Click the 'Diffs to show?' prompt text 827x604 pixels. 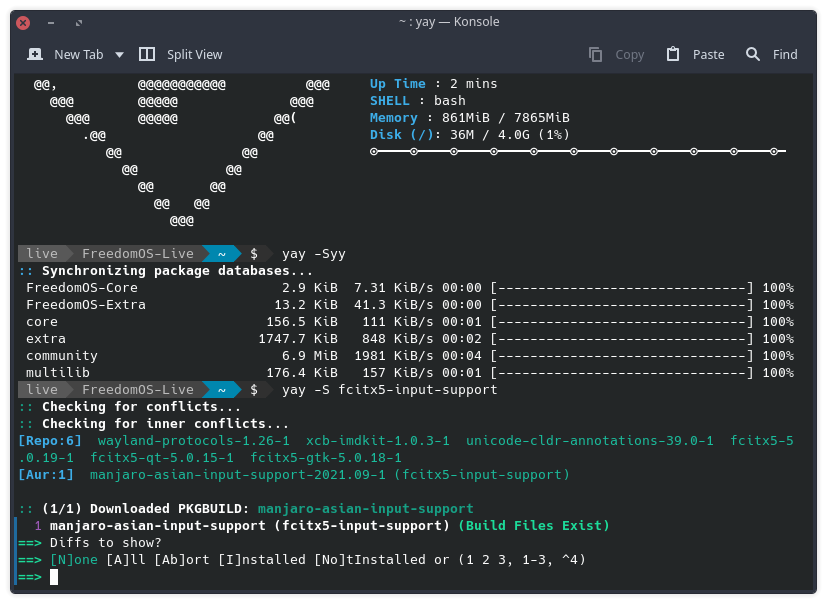tap(105, 543)
